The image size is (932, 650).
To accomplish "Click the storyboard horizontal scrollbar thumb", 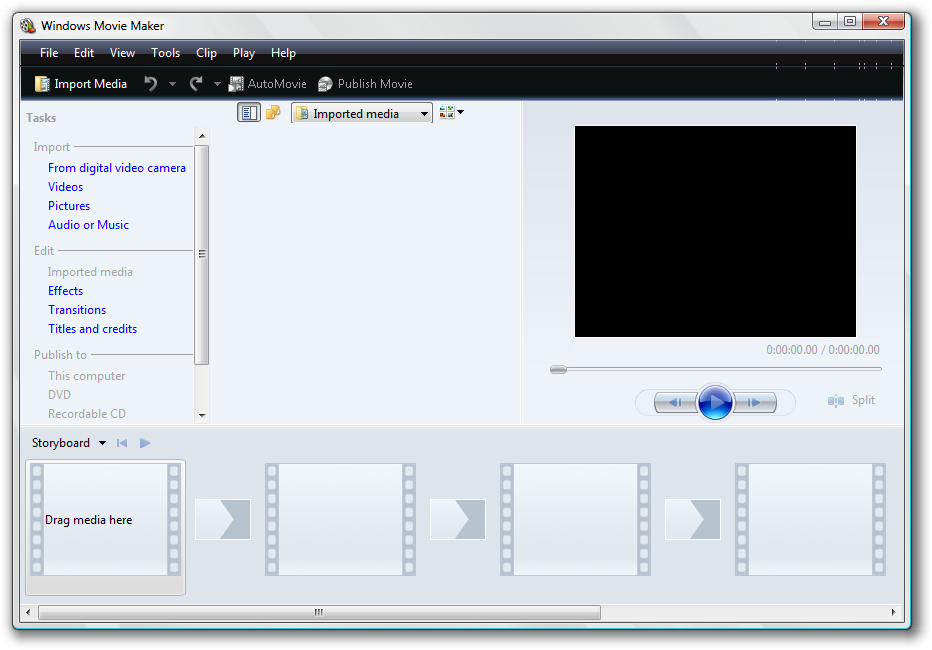I will 319,613.
